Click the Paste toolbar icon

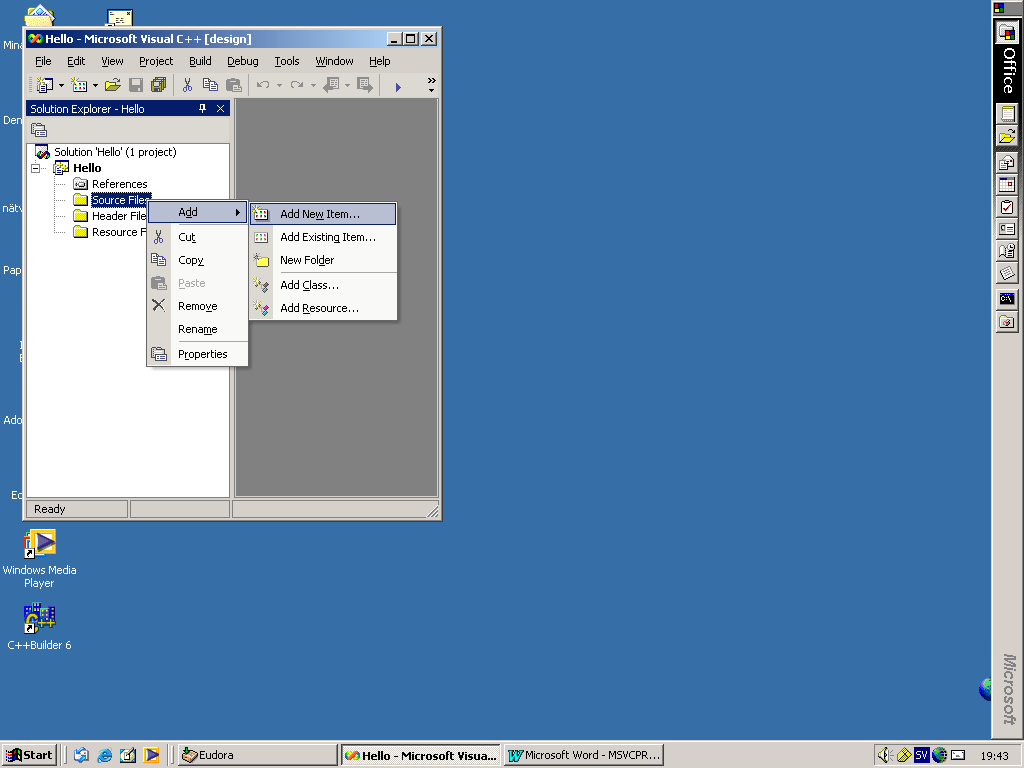pos(233,85)
